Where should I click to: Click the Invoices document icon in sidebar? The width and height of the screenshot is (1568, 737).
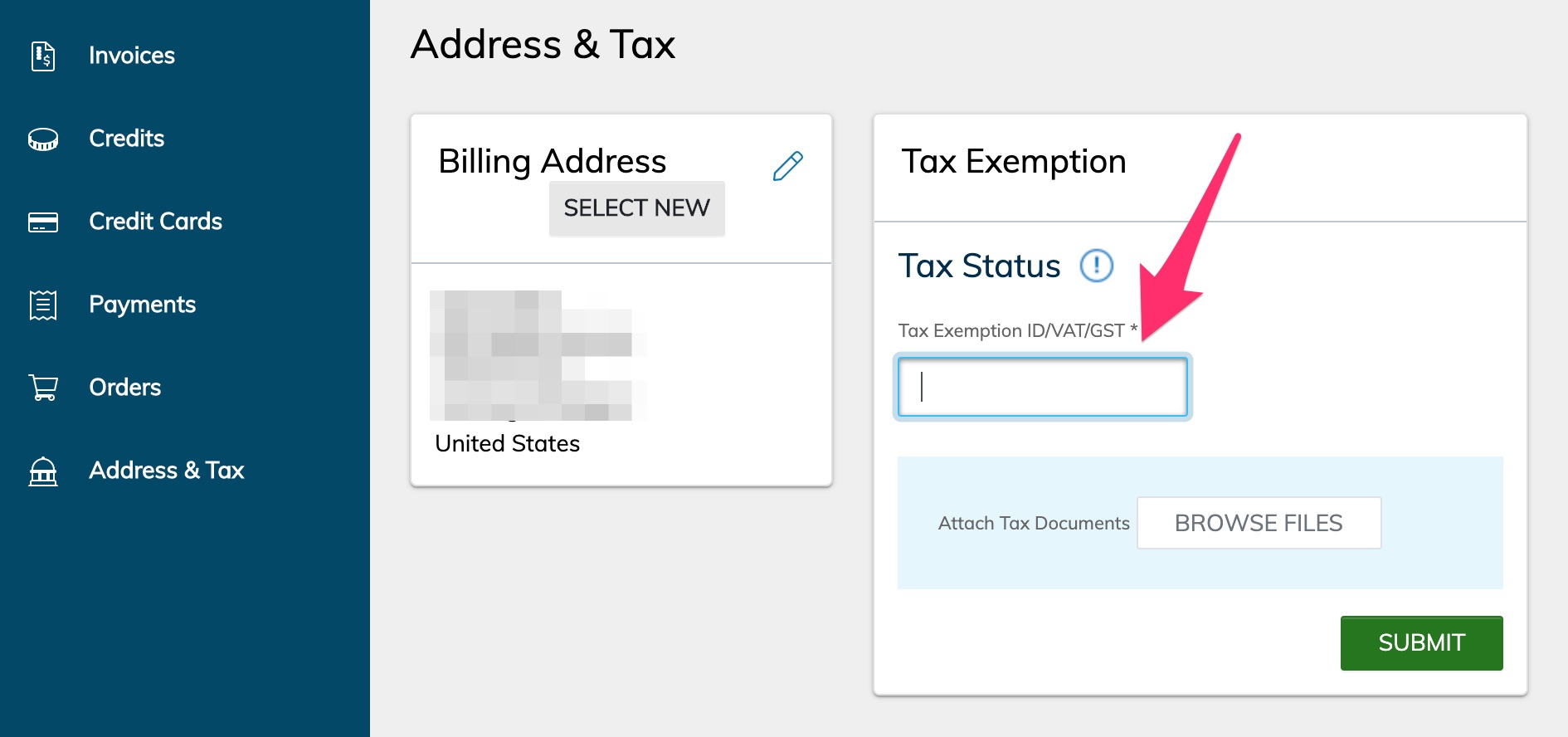(x=43, y=56)
